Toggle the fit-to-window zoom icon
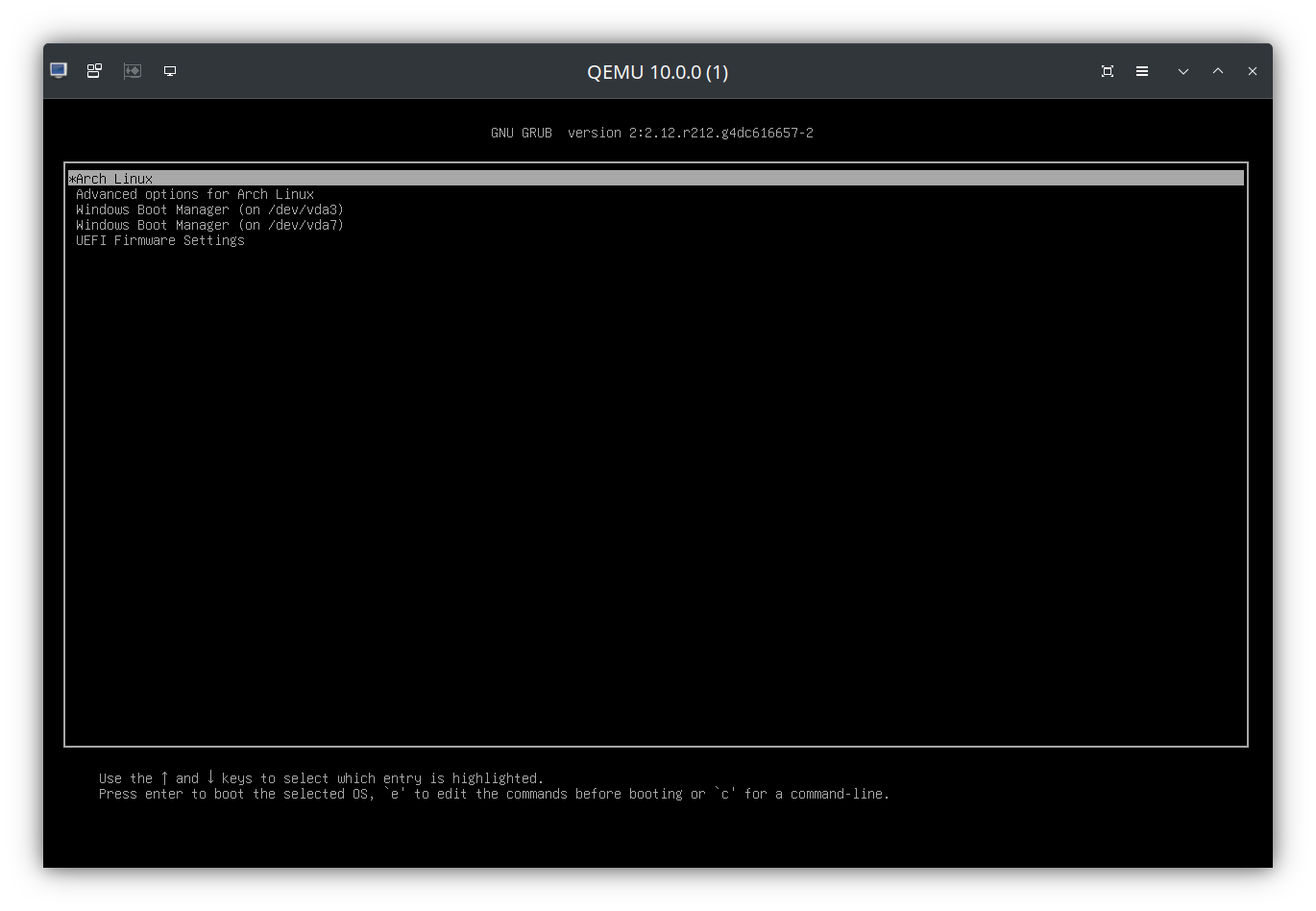 coord(1107,70)
